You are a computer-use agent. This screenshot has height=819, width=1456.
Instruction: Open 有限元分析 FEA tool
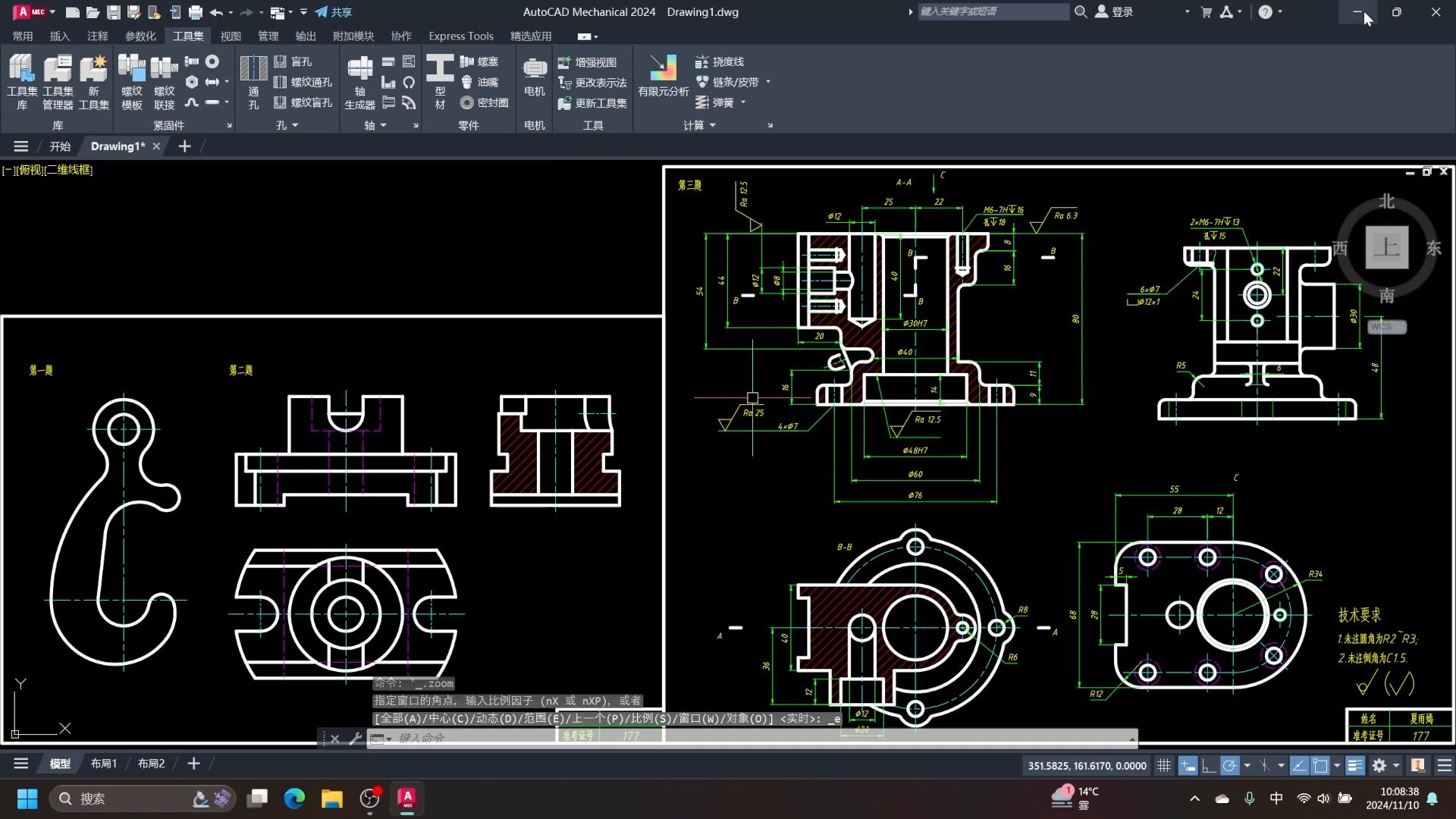coord(663,76)
